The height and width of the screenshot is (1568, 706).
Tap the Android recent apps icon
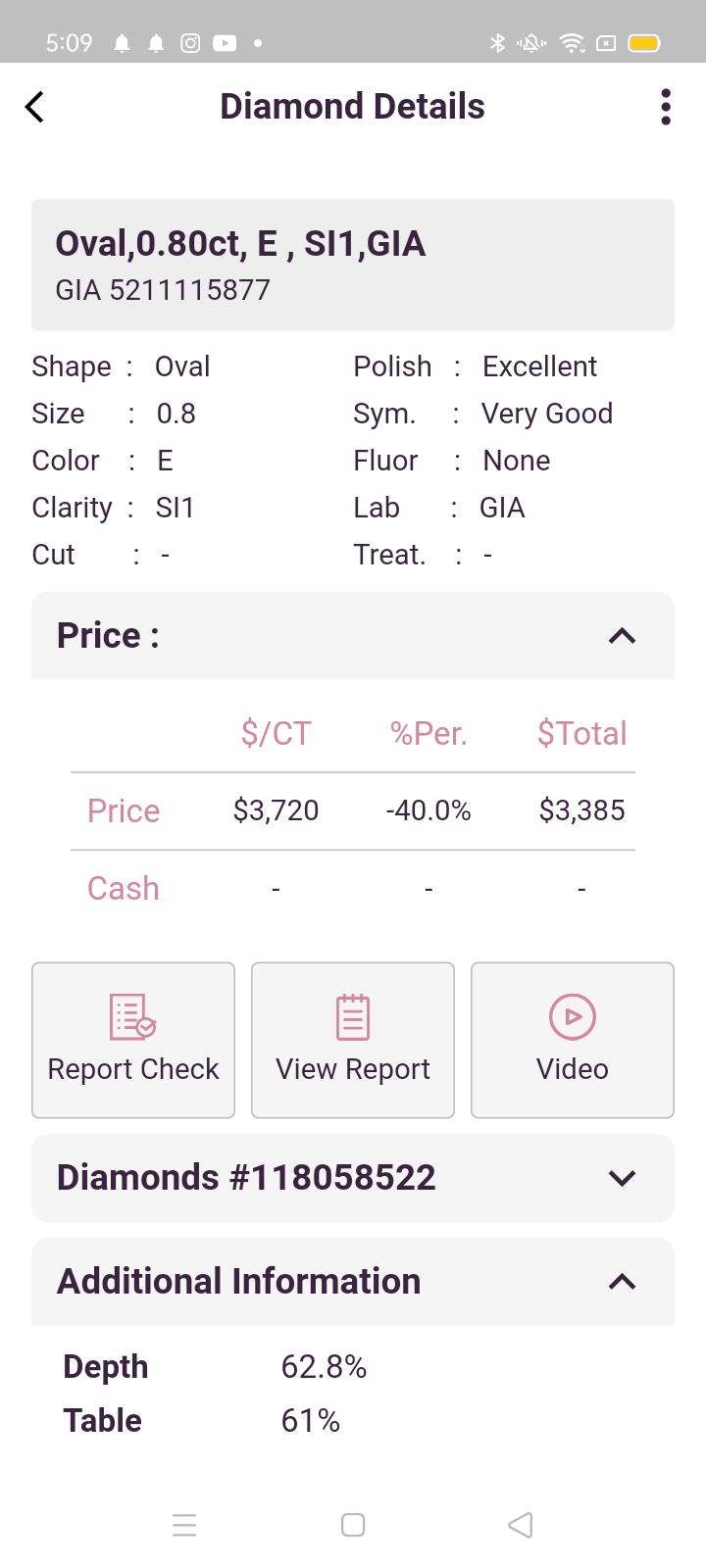pyautogui.click(x=184, y=1525)
